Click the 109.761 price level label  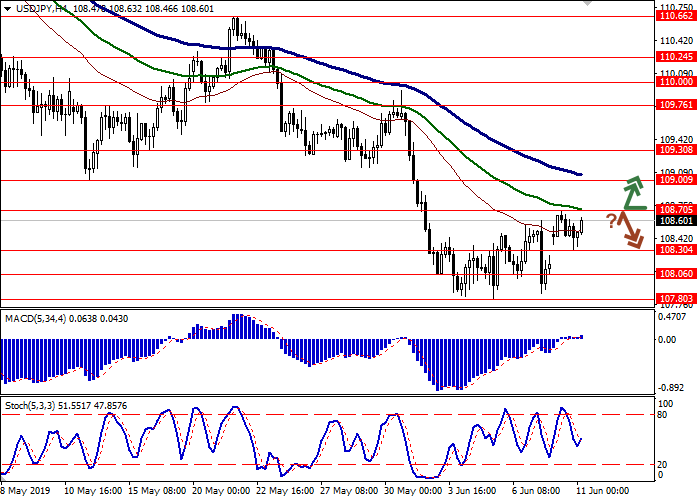click(676, 104)
